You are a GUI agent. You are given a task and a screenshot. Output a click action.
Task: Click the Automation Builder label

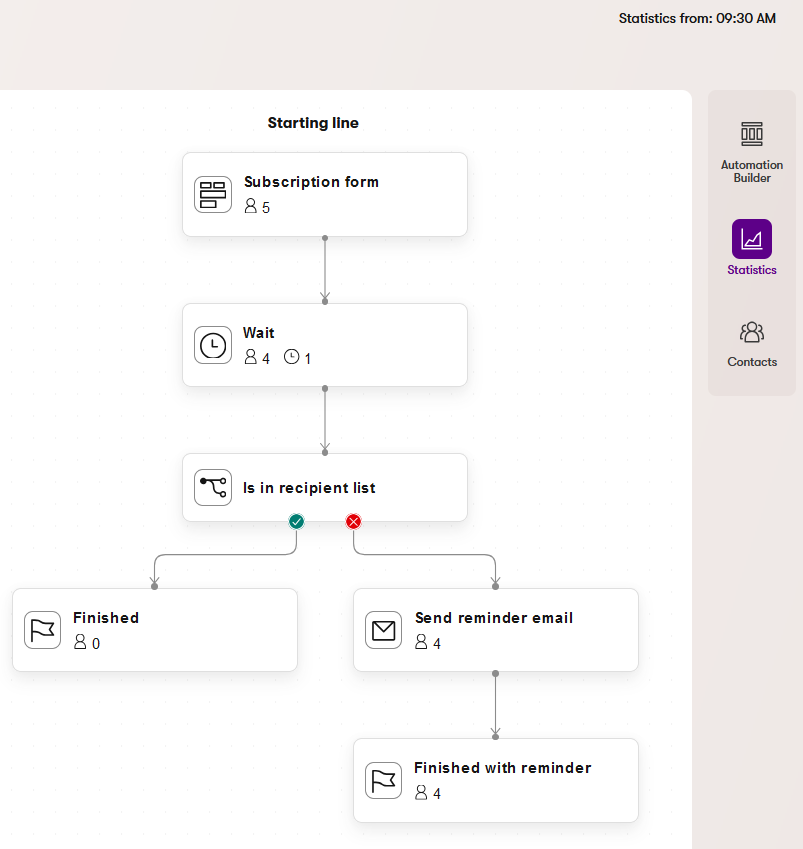[x=752, y=171]
